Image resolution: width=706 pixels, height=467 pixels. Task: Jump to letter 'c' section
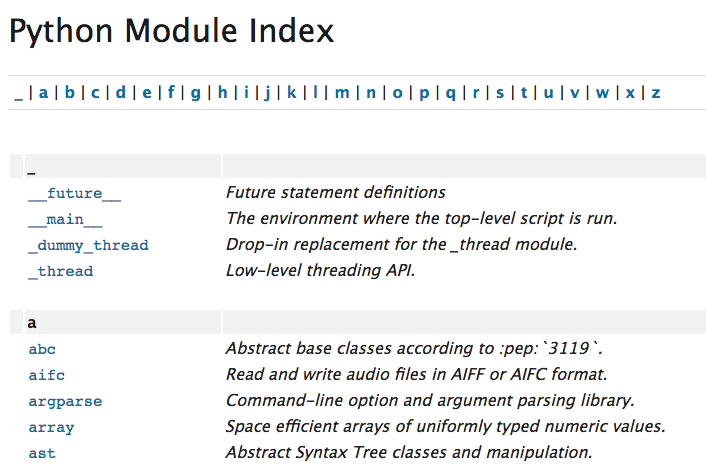pos(96,93)
